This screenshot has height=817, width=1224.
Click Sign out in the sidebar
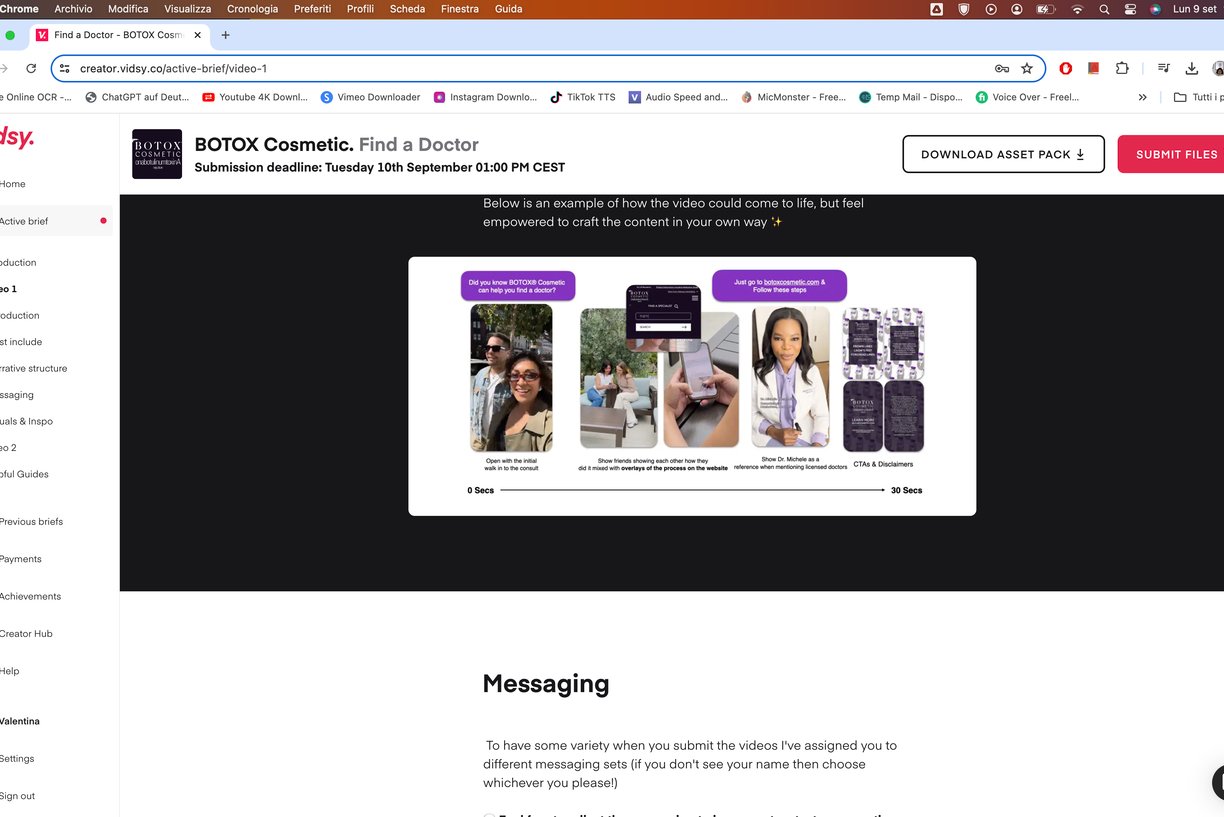pyautogui.click(x=17, y=796)
